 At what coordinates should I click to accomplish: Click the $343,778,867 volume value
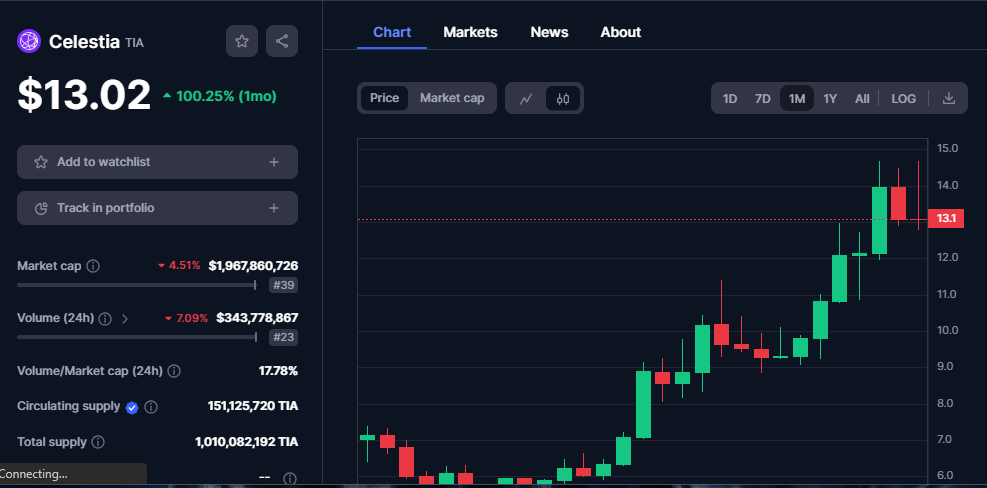point(257,318)
